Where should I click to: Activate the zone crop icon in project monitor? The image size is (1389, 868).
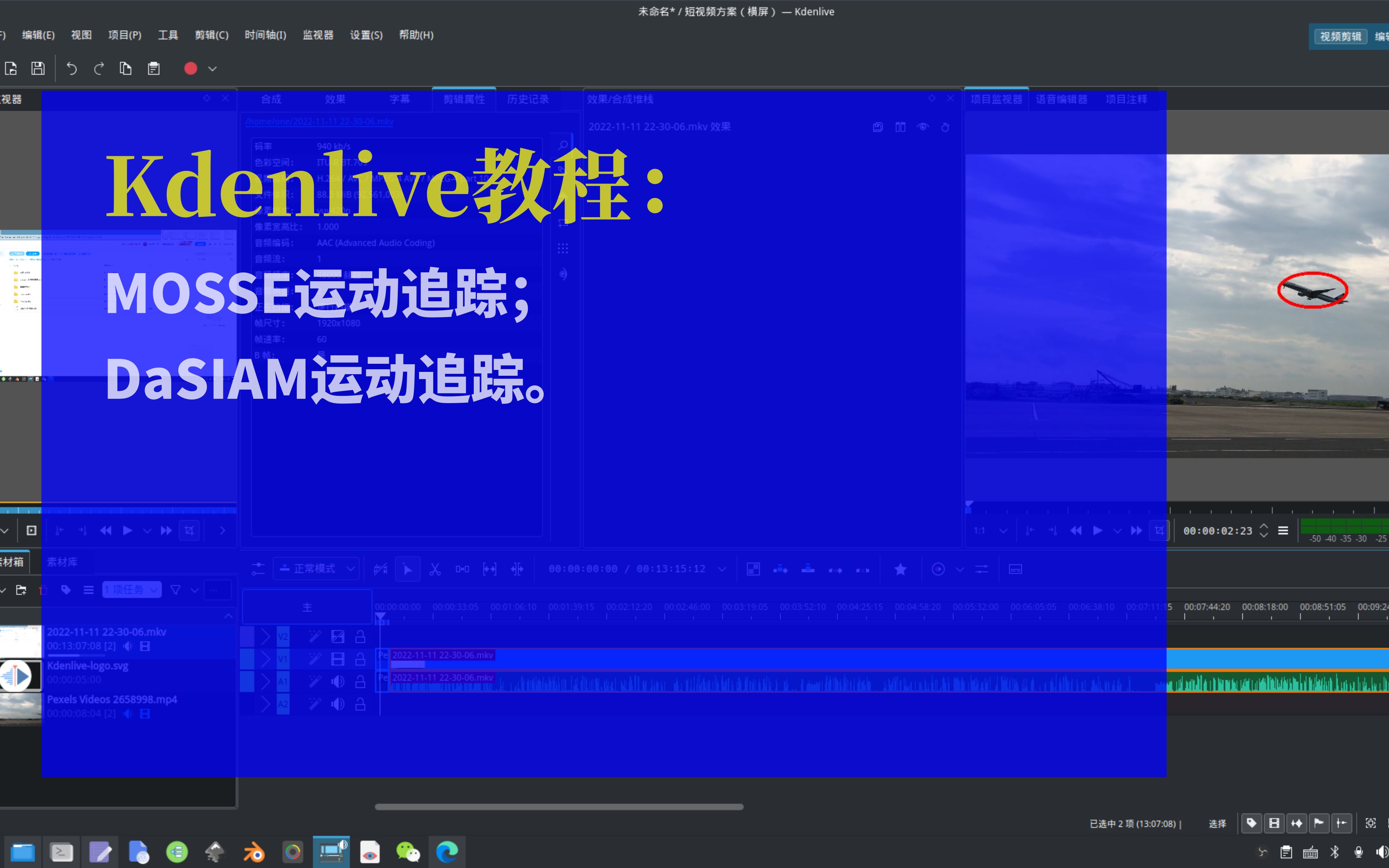pos(1159,530)
